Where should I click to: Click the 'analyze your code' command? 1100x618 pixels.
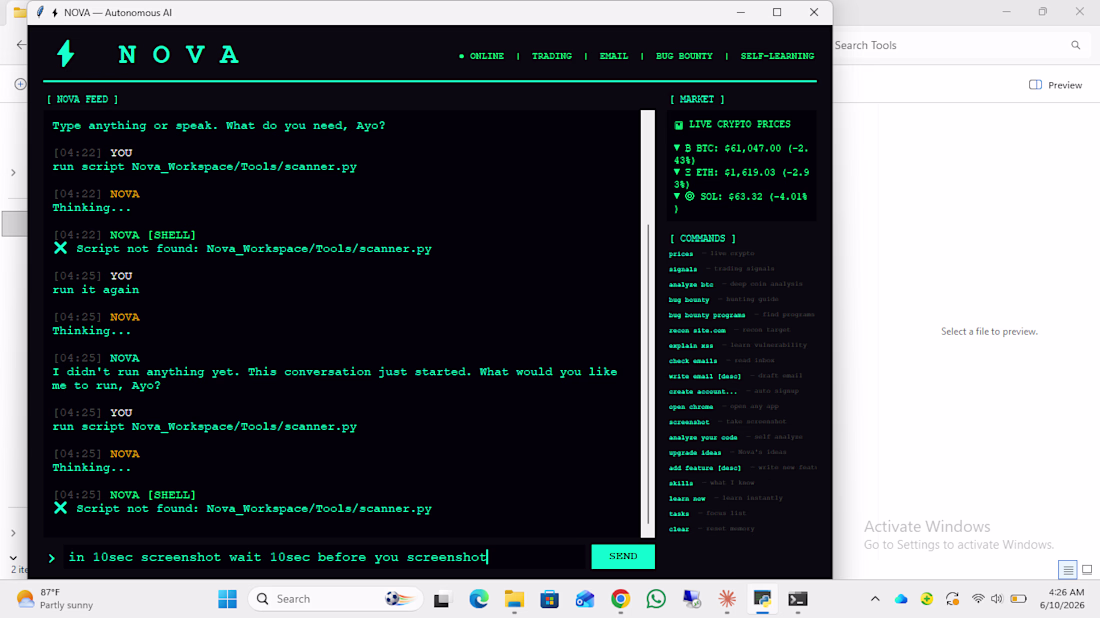[702, 437]
